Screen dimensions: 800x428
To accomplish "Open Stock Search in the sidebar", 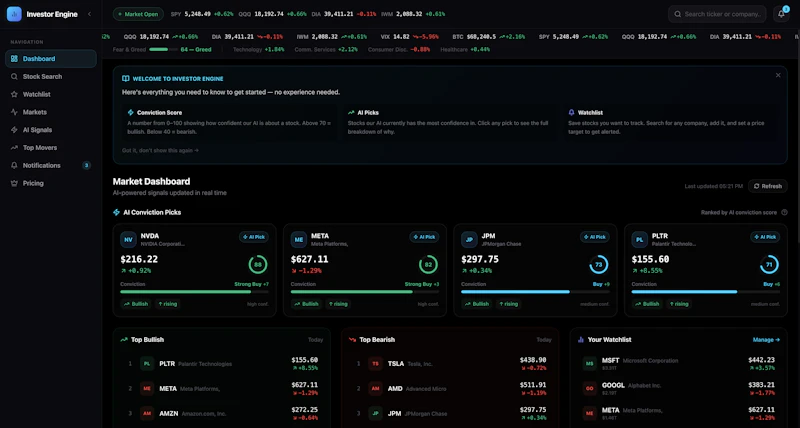I will [x=51, y=77].
